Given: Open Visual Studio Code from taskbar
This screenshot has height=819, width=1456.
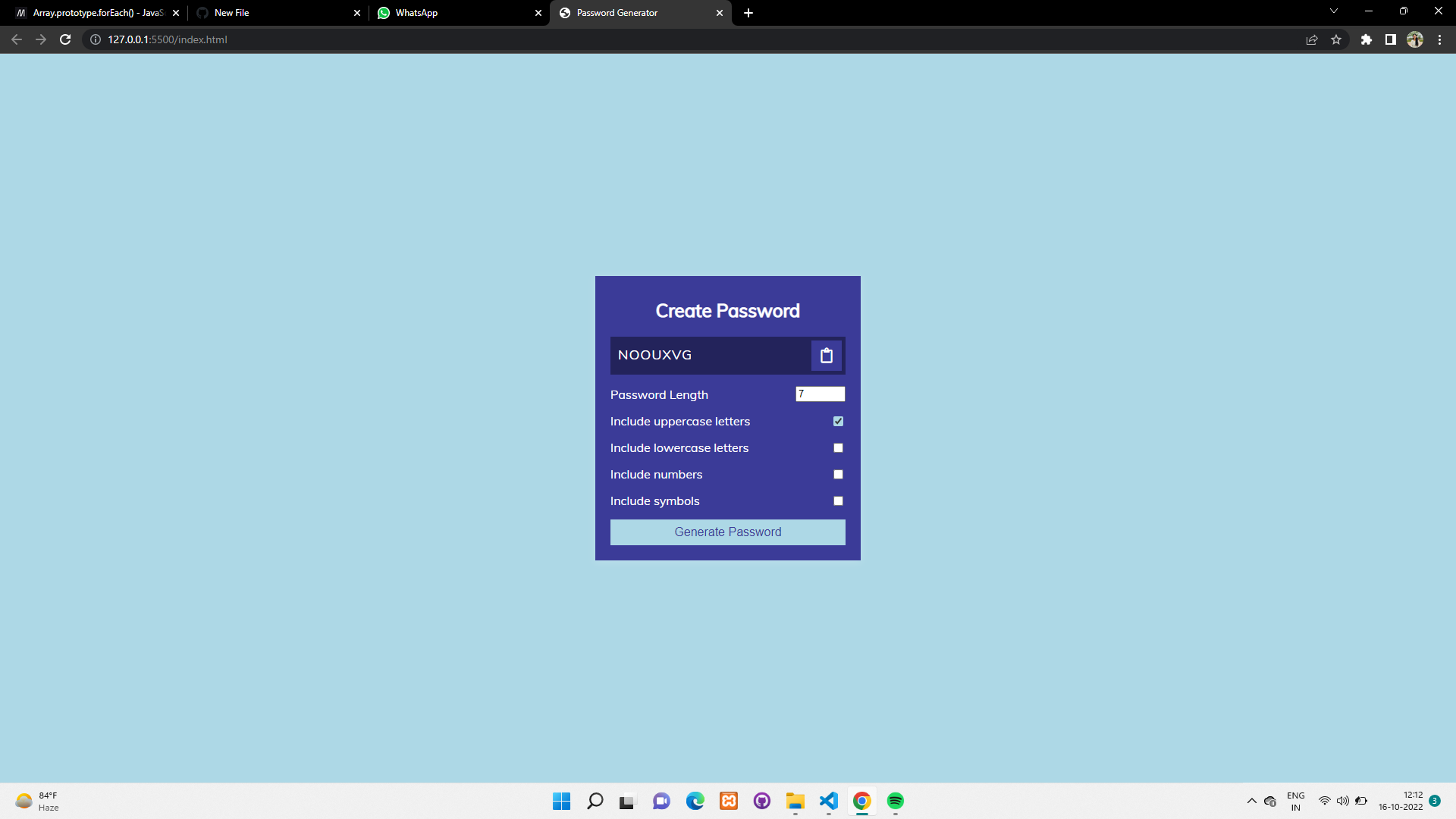Looking at the screenshot, I should [828, 801].
